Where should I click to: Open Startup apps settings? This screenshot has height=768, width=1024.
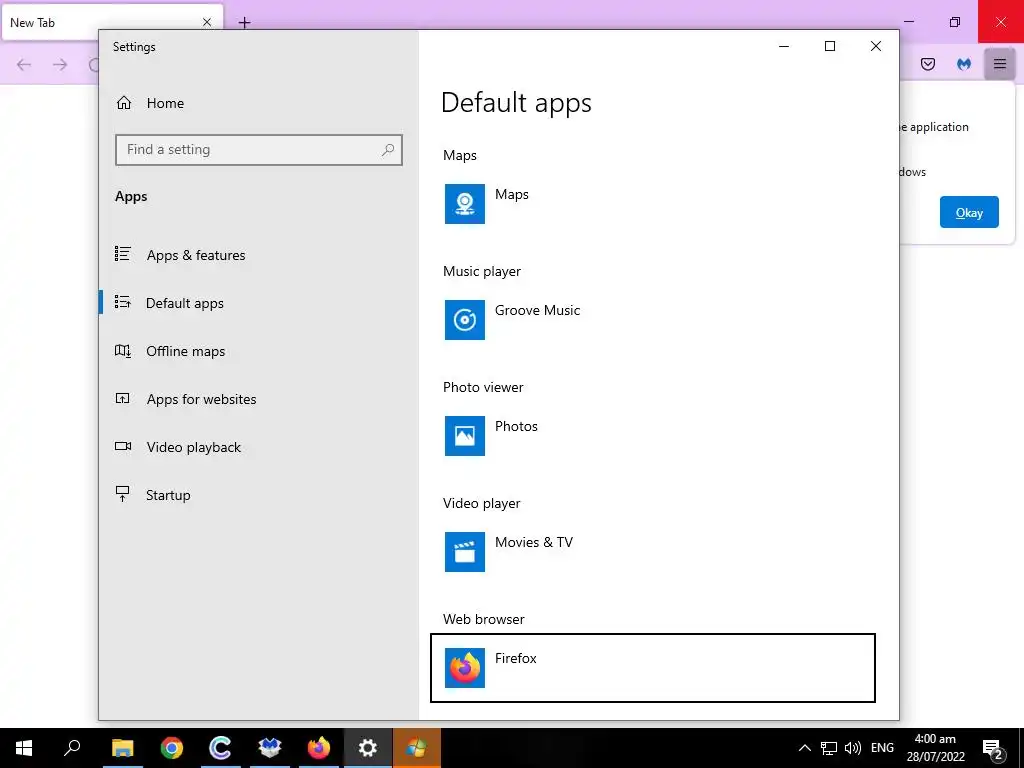pyautogui.click(x=168, y=495)
